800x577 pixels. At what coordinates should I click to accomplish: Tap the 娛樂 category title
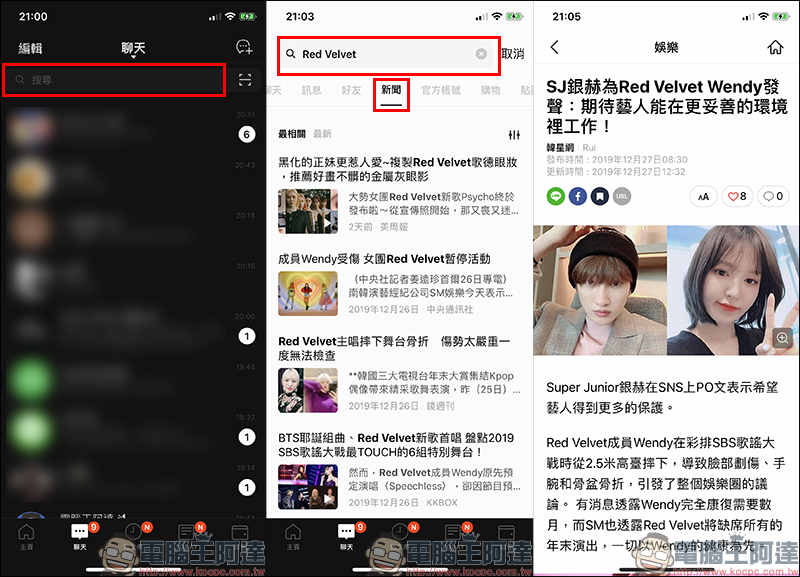tap(666, 47)
